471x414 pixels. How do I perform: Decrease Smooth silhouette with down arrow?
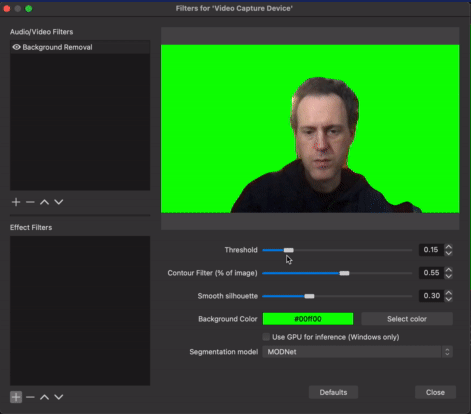pyautogui.click(x=449, y=299)
